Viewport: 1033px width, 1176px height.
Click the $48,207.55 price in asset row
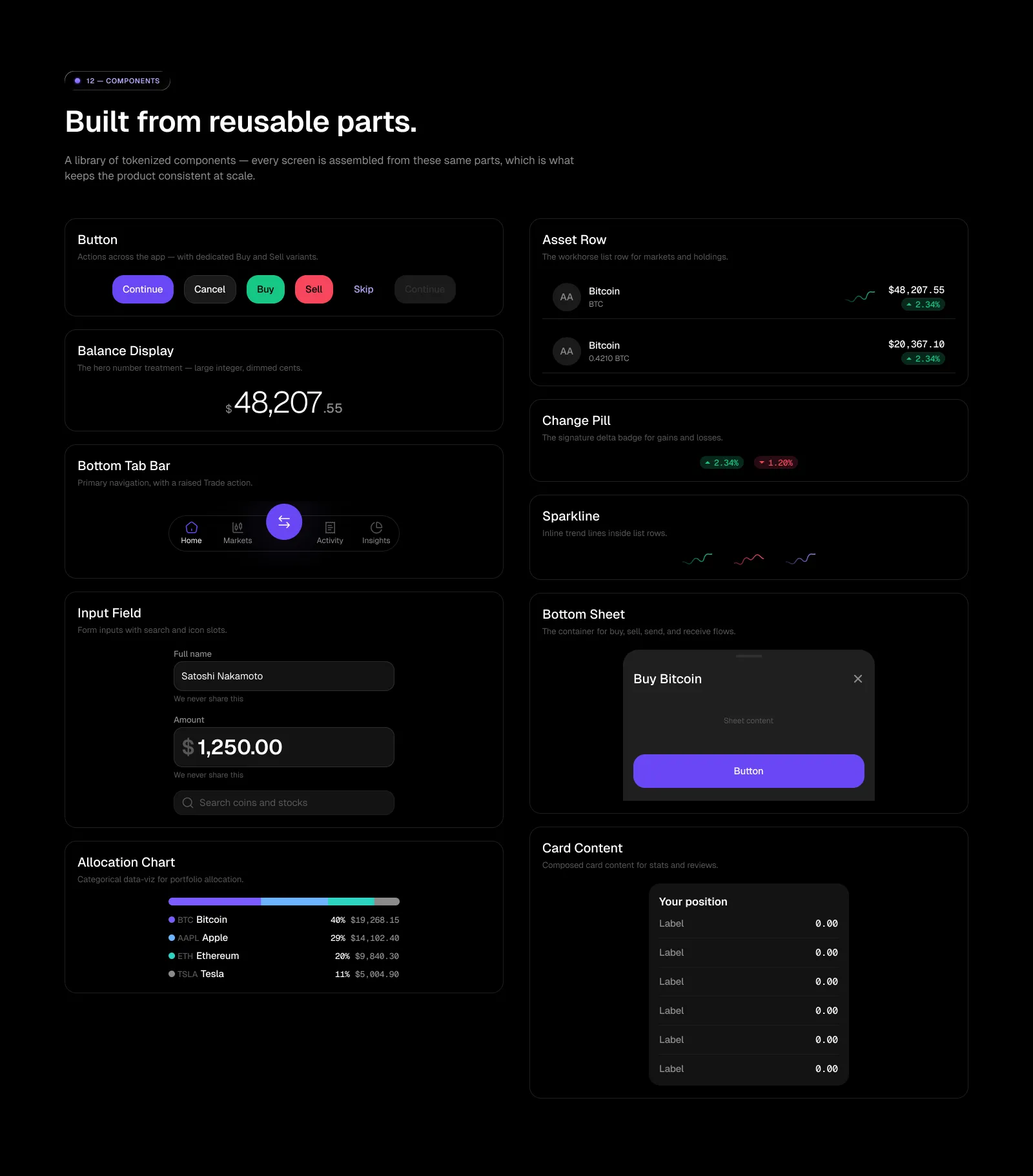point(916,290)
